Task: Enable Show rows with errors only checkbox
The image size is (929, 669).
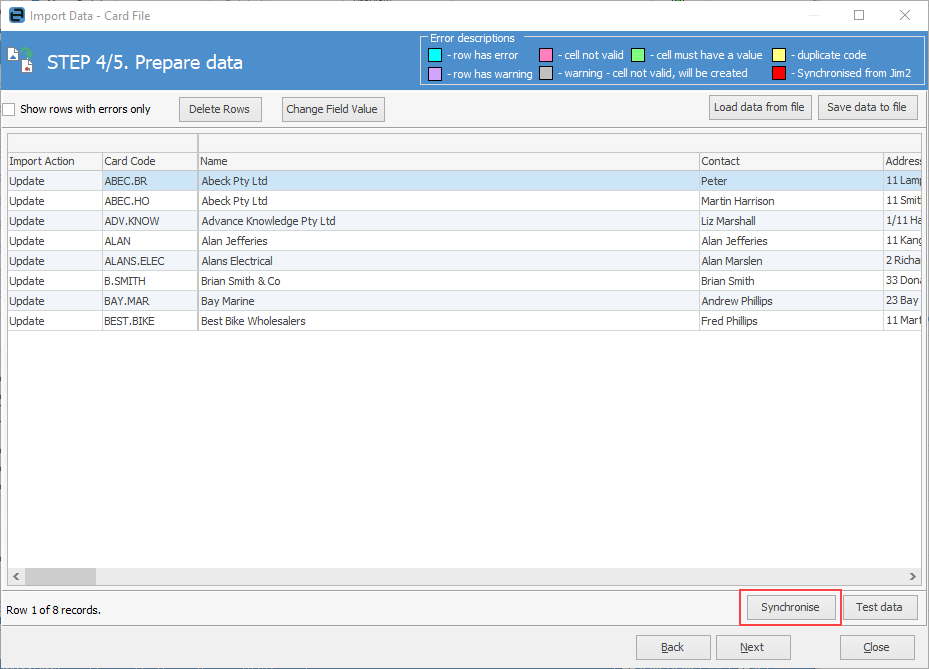Action: [x=9, y=109]
